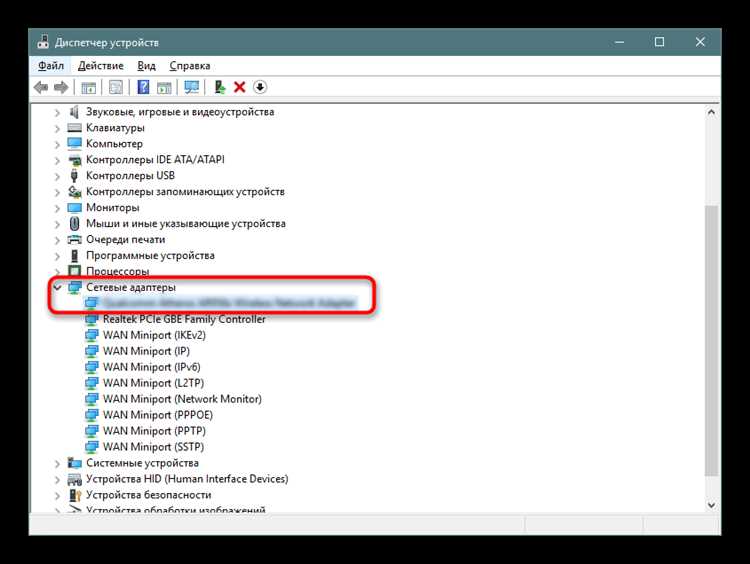Click the back arrow toolbar icon
The height and width of the screenshot is (564, 750).
tap(41, 88)
